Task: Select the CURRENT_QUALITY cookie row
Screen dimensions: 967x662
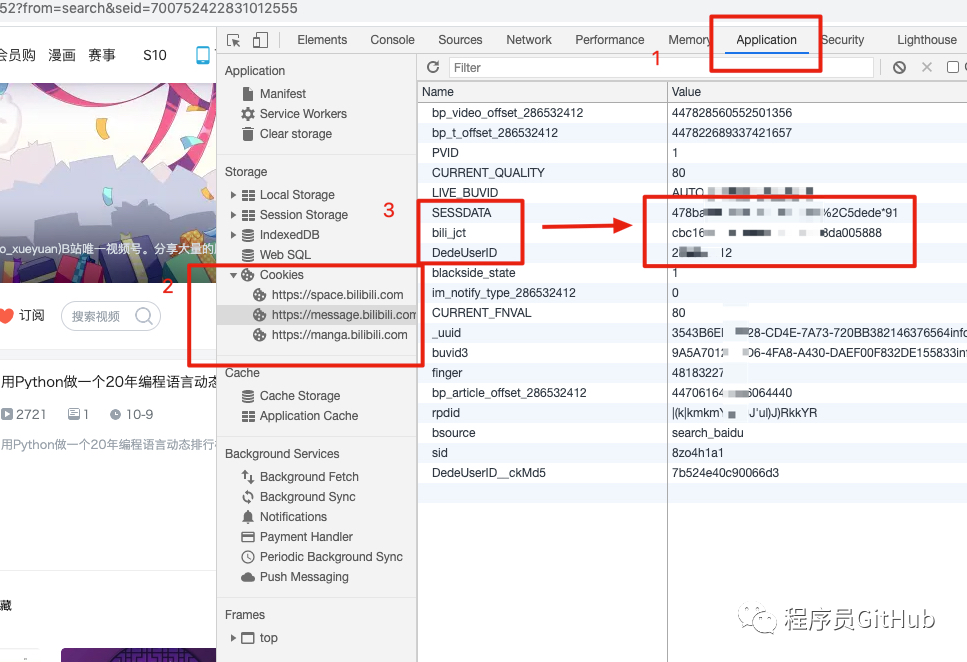Action: tap(692, 173)
